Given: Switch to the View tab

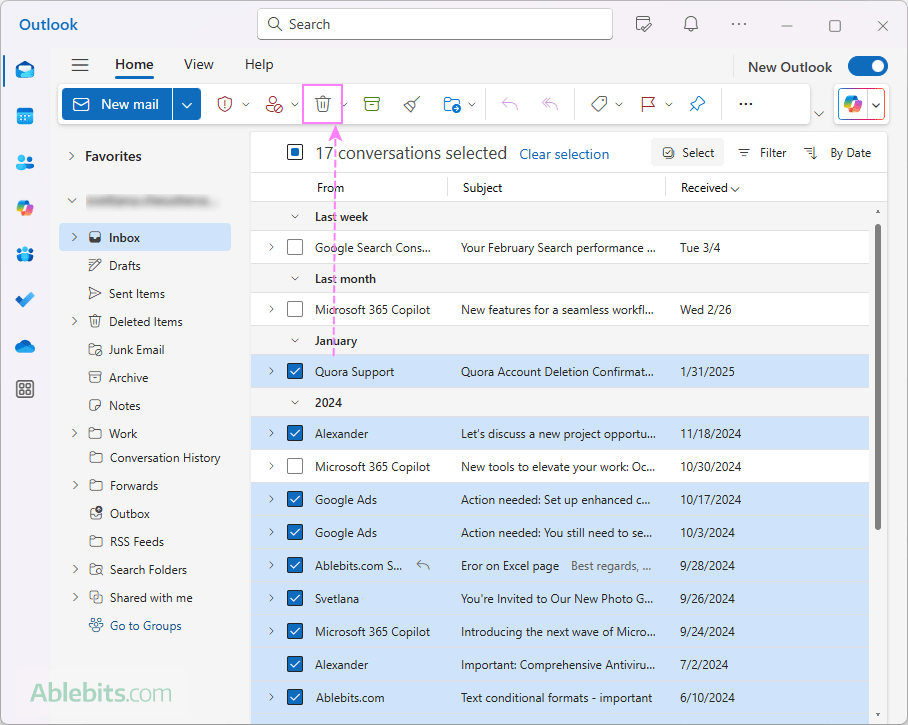Looking at the screenshot, I should [199, 65].
